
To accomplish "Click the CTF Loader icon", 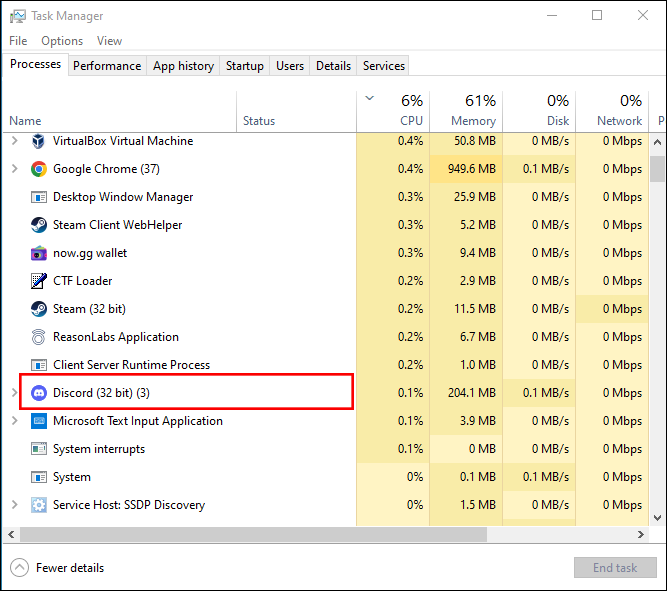I will [39, 281].
